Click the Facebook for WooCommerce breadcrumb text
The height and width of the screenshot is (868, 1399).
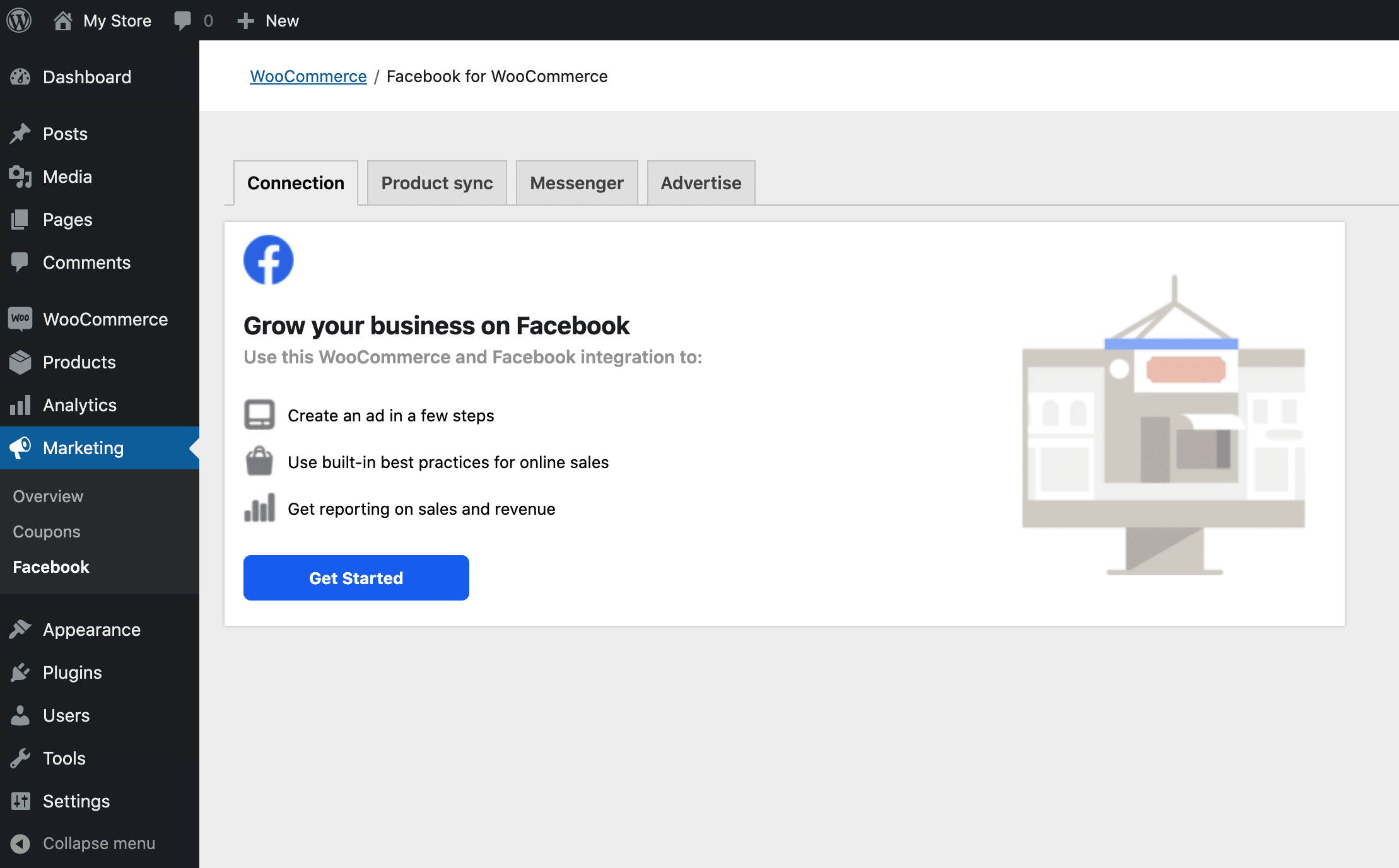click(497, 76)
